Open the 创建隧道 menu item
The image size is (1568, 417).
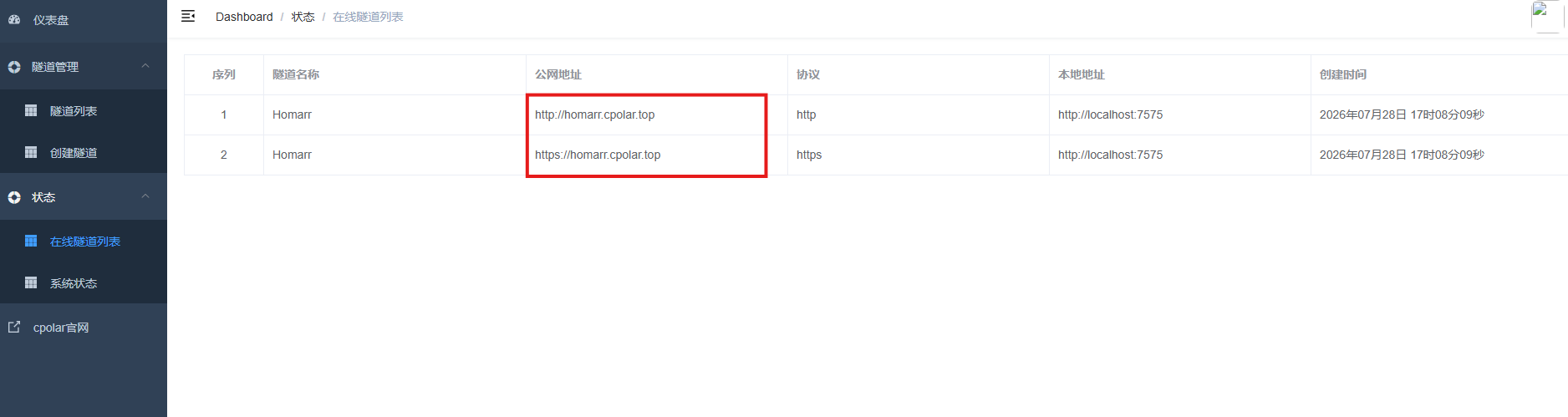pyautogui.click(x=74, y=153)
